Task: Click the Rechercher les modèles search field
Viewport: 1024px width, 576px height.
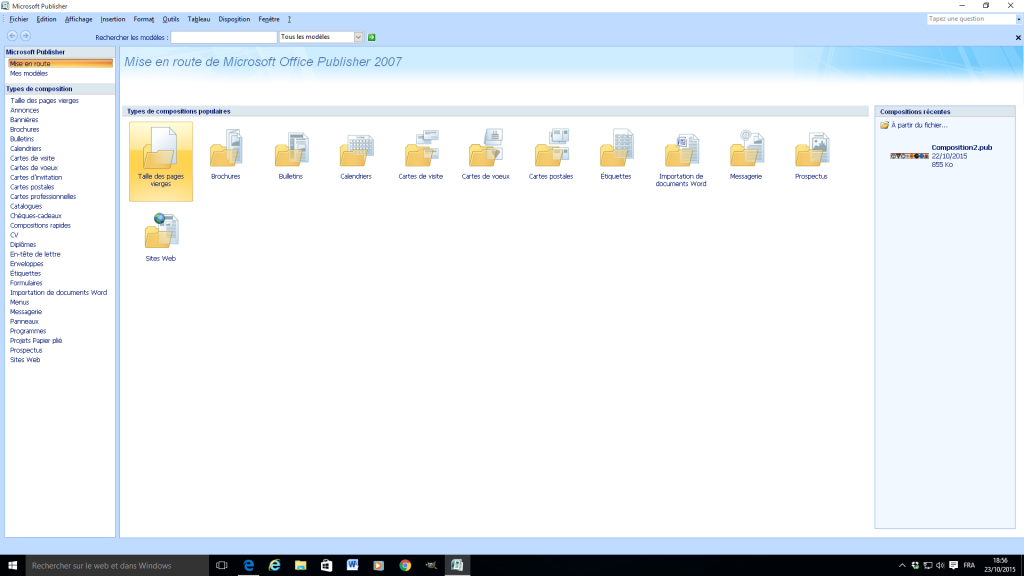Action: coord(223,37)
